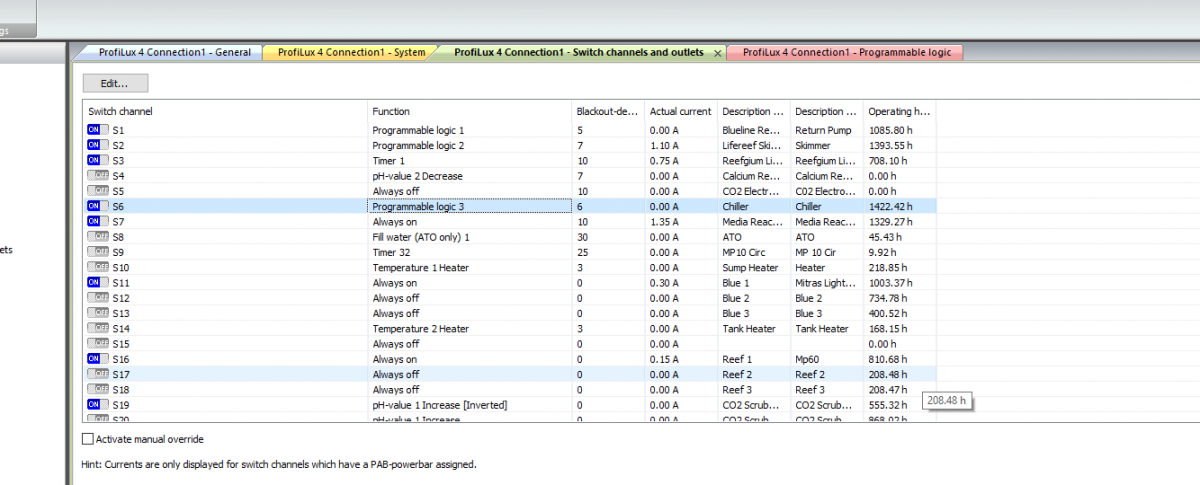
Task: Toggle the S14 OFF switch
Action: (x=97, y=328)
